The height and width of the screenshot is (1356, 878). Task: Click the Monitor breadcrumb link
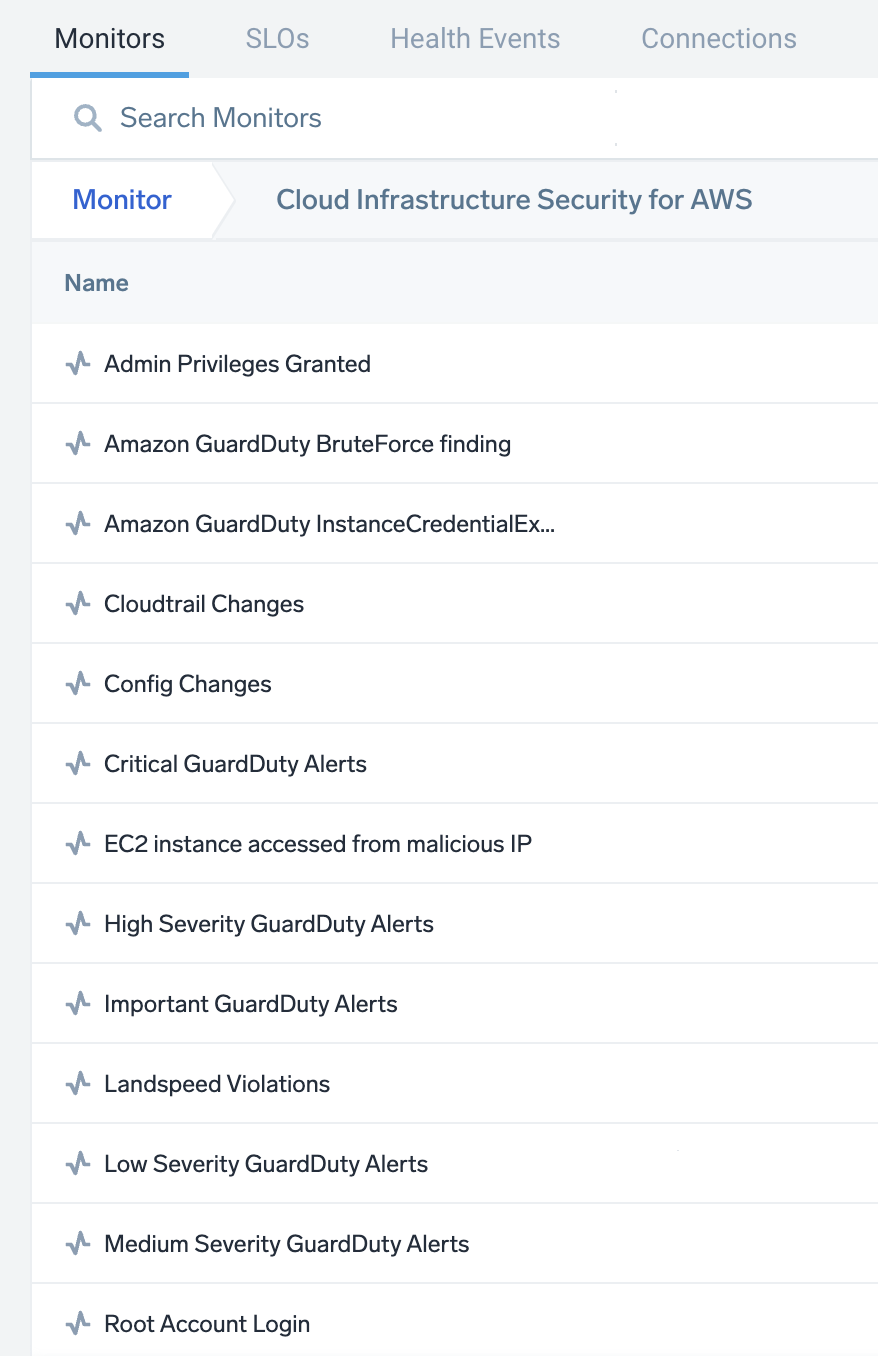[122, 200]
